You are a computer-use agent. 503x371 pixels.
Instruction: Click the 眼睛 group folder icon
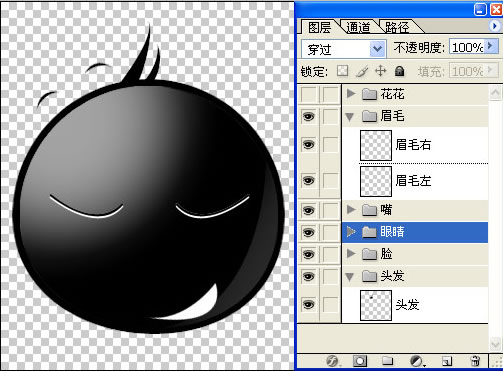[x=369, y=232]
